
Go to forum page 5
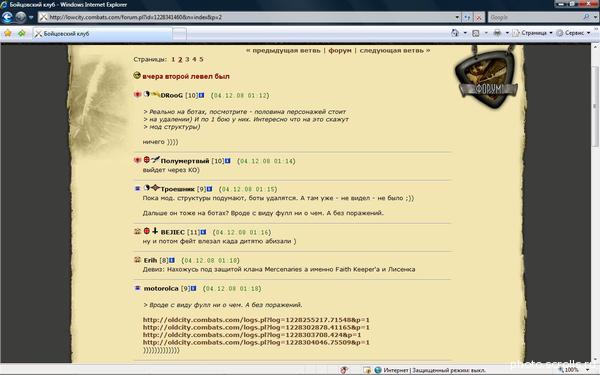201,59
